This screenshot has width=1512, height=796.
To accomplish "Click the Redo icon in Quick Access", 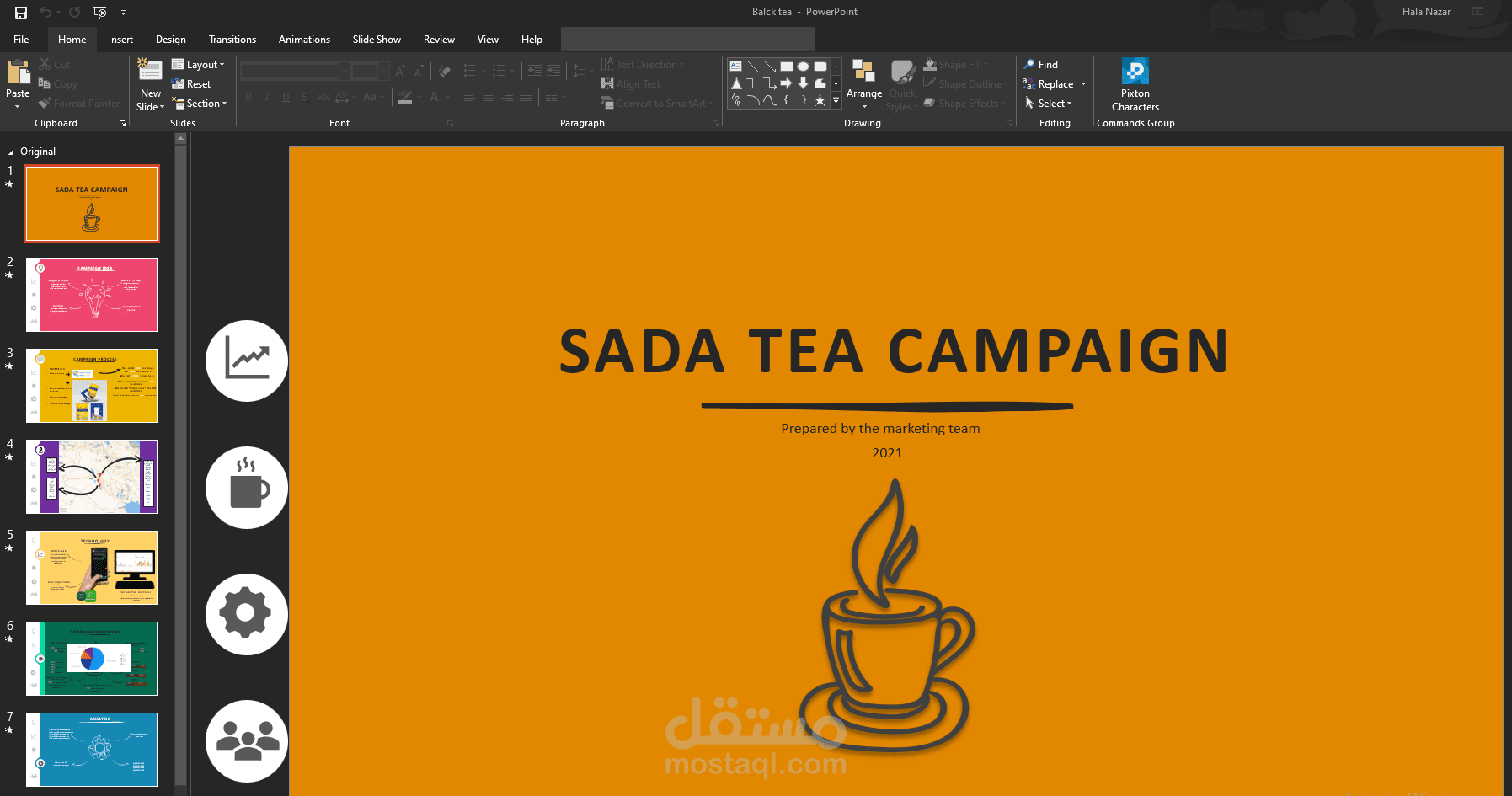I will [74, 12].
